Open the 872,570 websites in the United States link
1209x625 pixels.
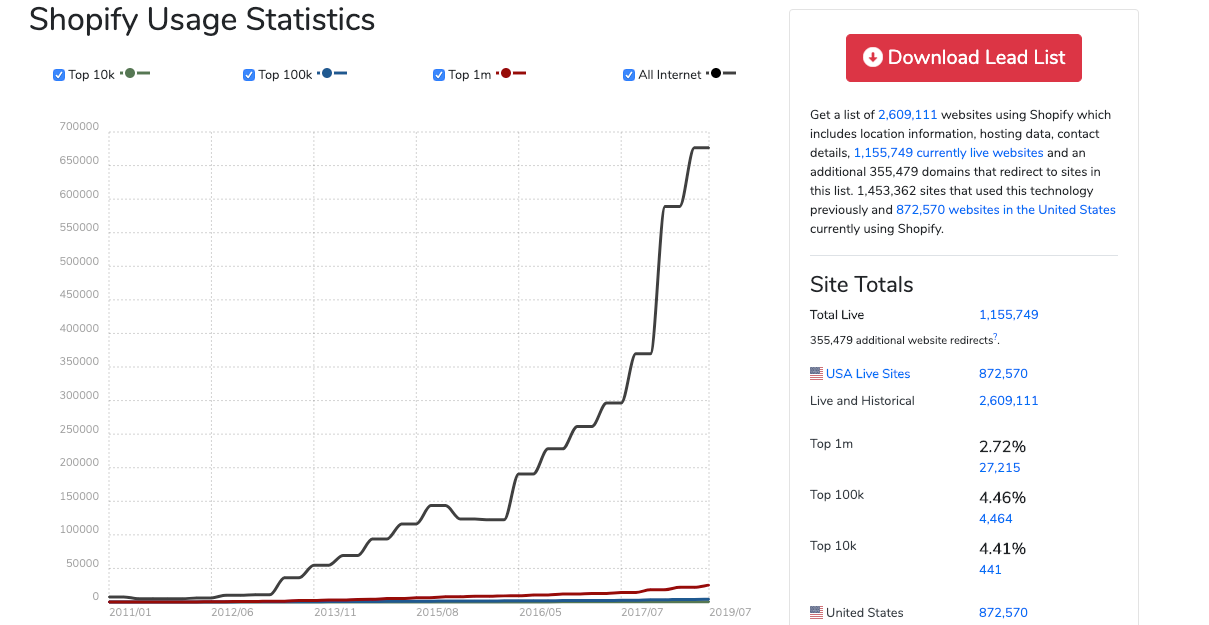pyautogui.click(x=1005, y=209)
